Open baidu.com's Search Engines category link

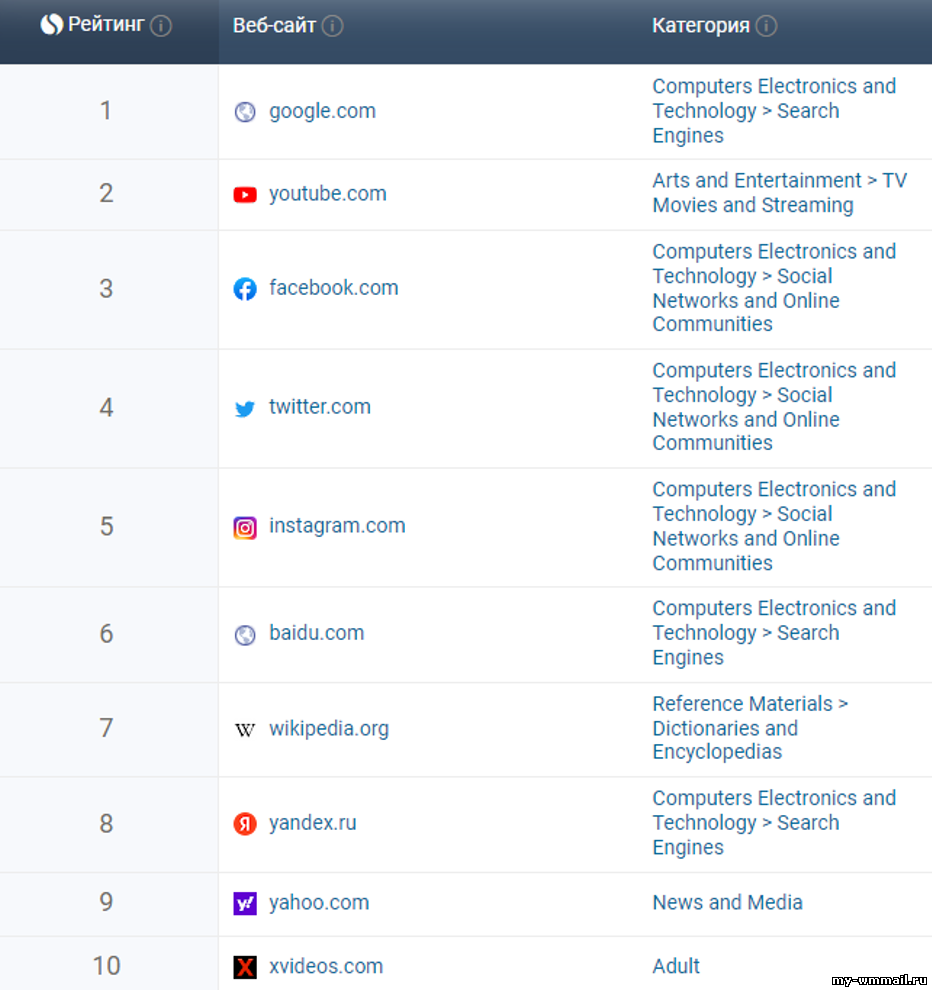(774, 633)
